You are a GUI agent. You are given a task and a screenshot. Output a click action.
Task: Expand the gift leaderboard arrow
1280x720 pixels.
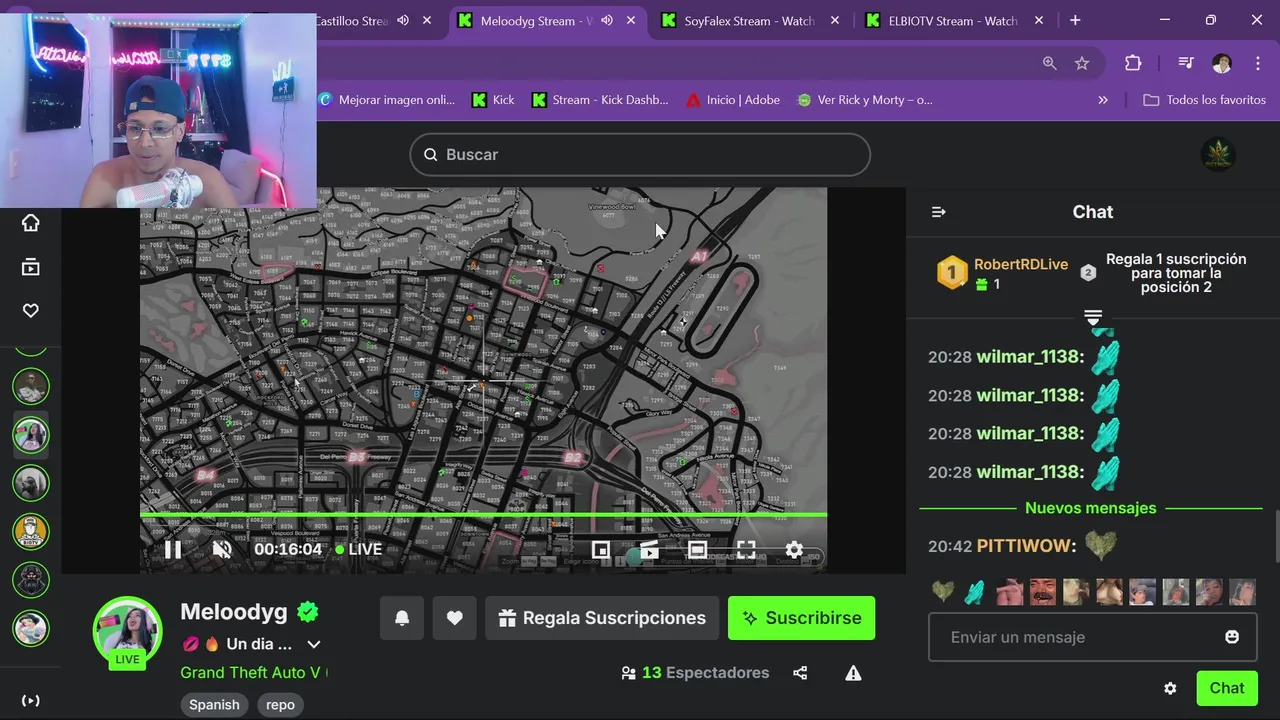(x=1093, y=318)
